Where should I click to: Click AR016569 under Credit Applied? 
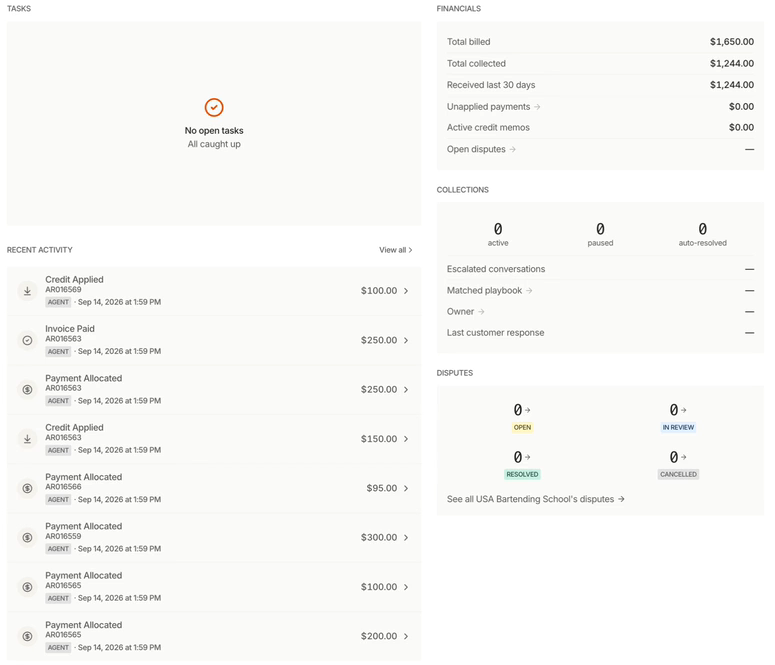pos(63,290)
